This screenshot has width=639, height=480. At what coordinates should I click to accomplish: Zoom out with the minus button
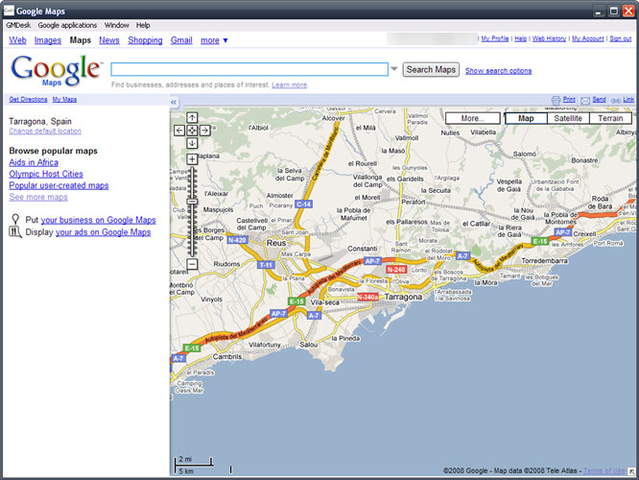click(x=192, y=264)
